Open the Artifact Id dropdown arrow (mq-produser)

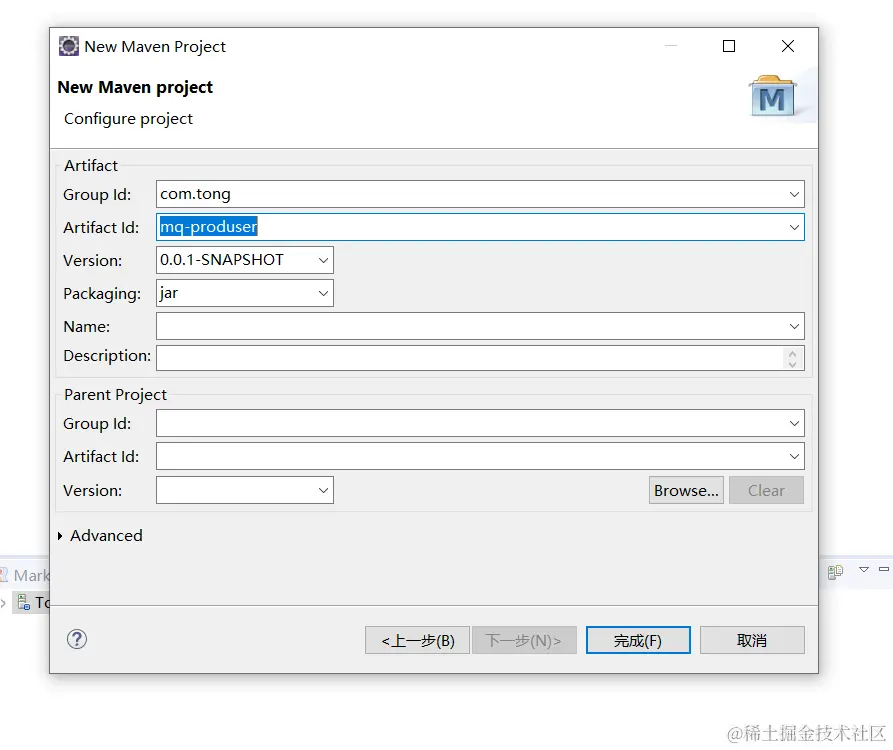(x=794, y=227)
